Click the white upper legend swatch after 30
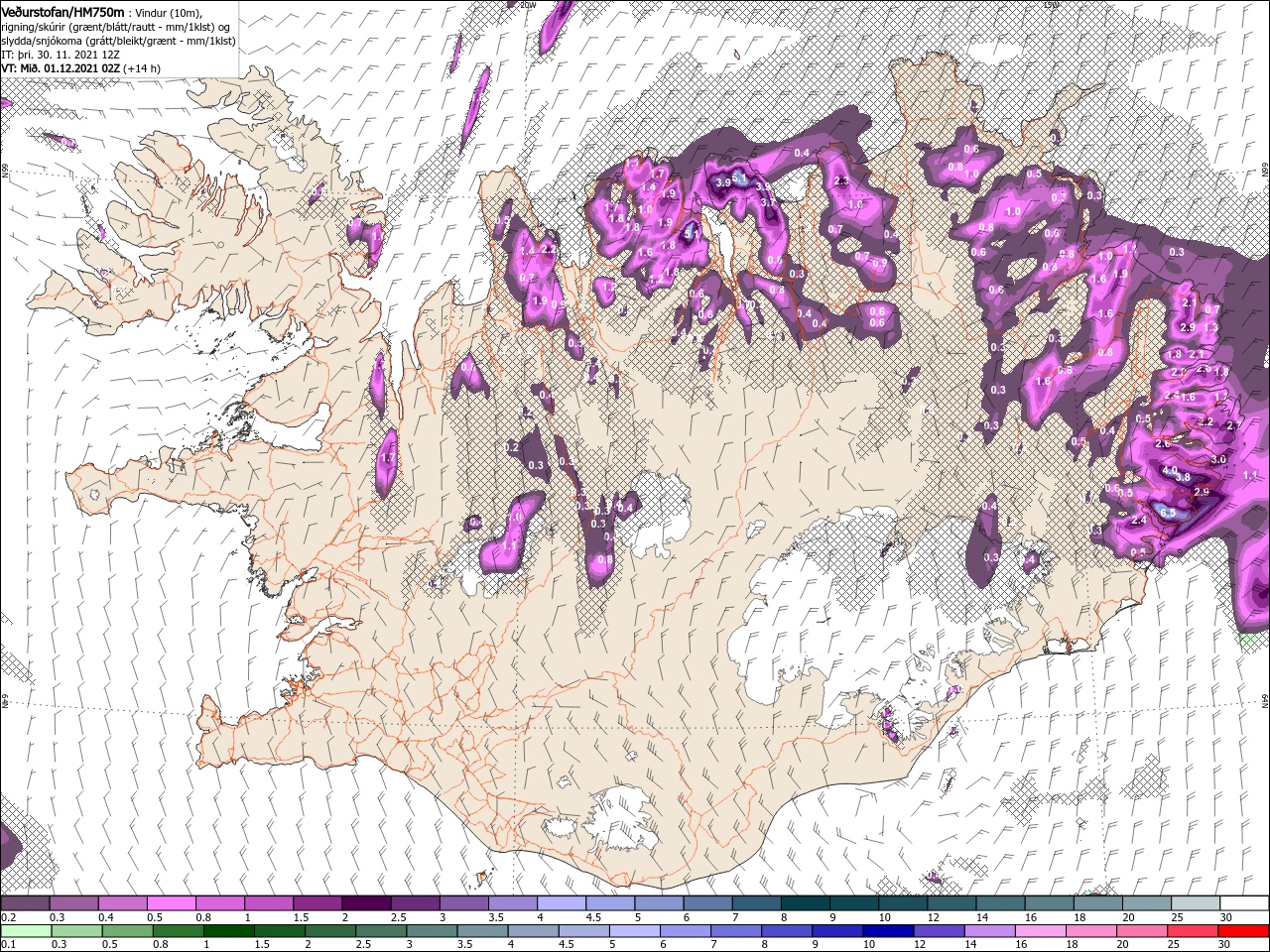The width and height of the screenshot is (1270, 952). click(x=1242, y=903)
